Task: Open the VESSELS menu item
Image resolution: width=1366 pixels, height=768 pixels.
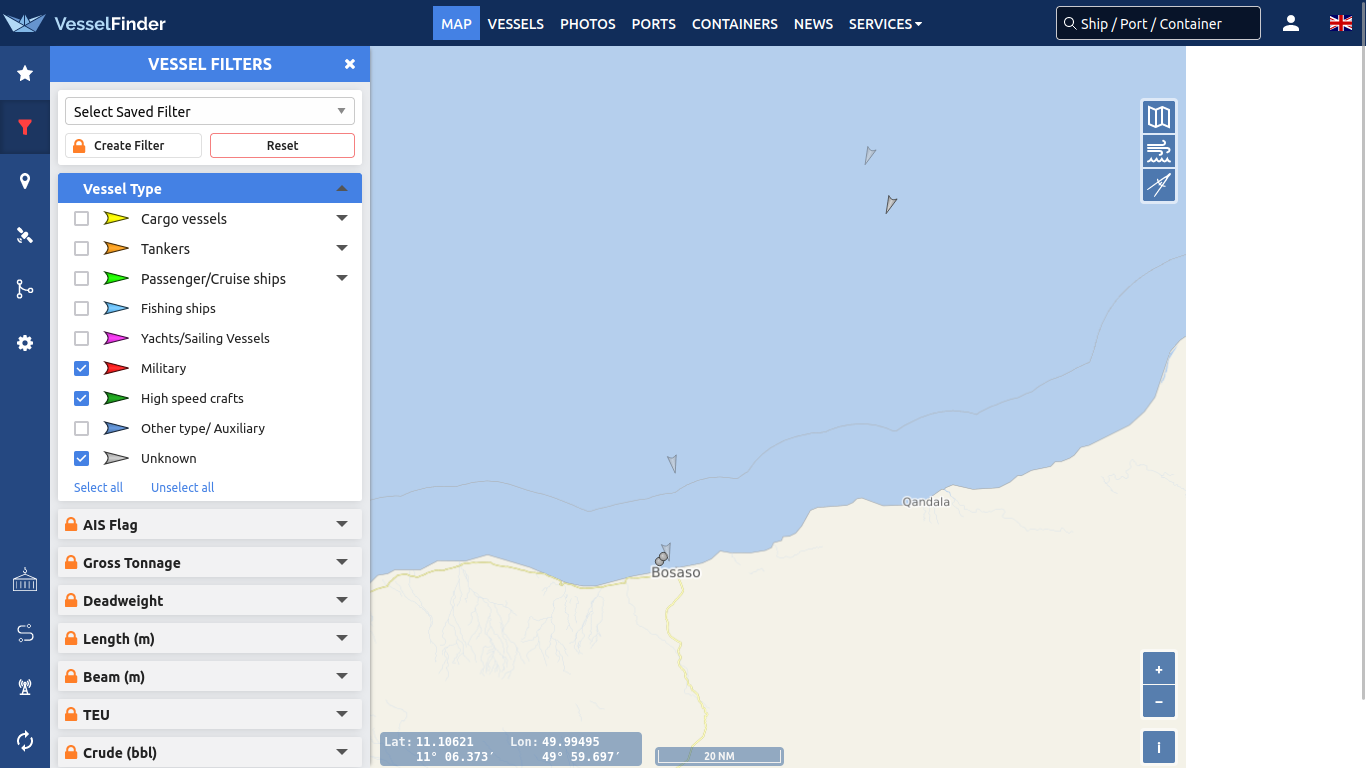Action: pos(516,23)
